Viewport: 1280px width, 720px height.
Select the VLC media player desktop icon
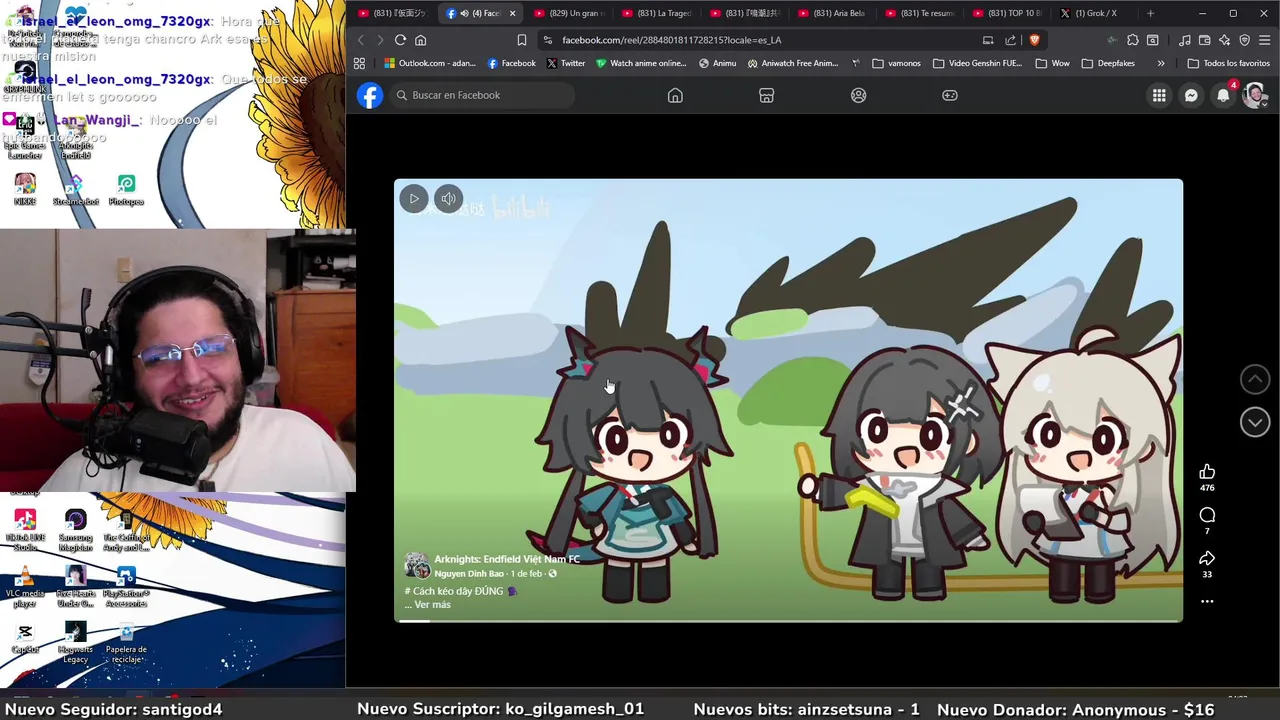click(25, 587)
